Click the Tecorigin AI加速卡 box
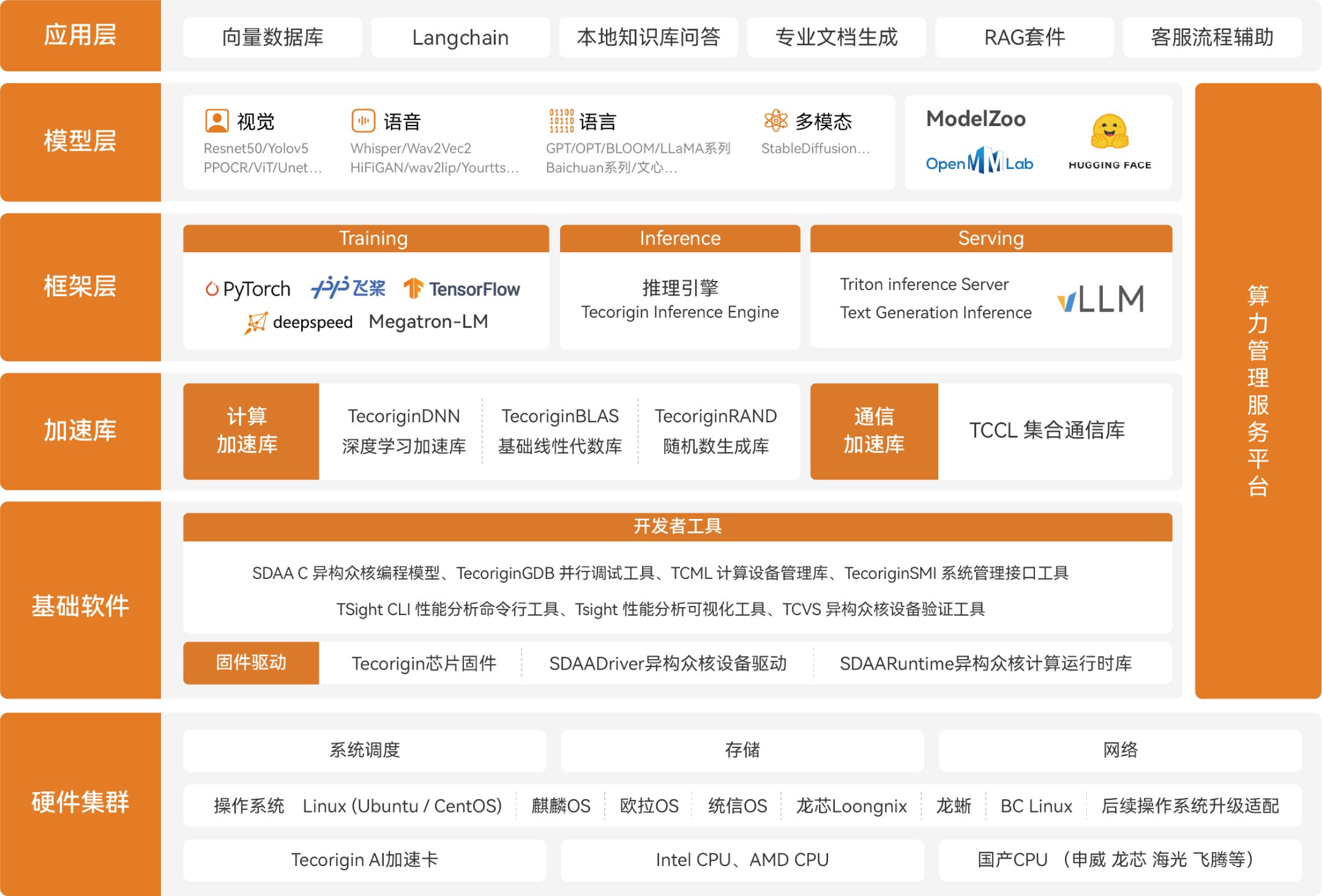1322x896 pixels. (364, 860)
